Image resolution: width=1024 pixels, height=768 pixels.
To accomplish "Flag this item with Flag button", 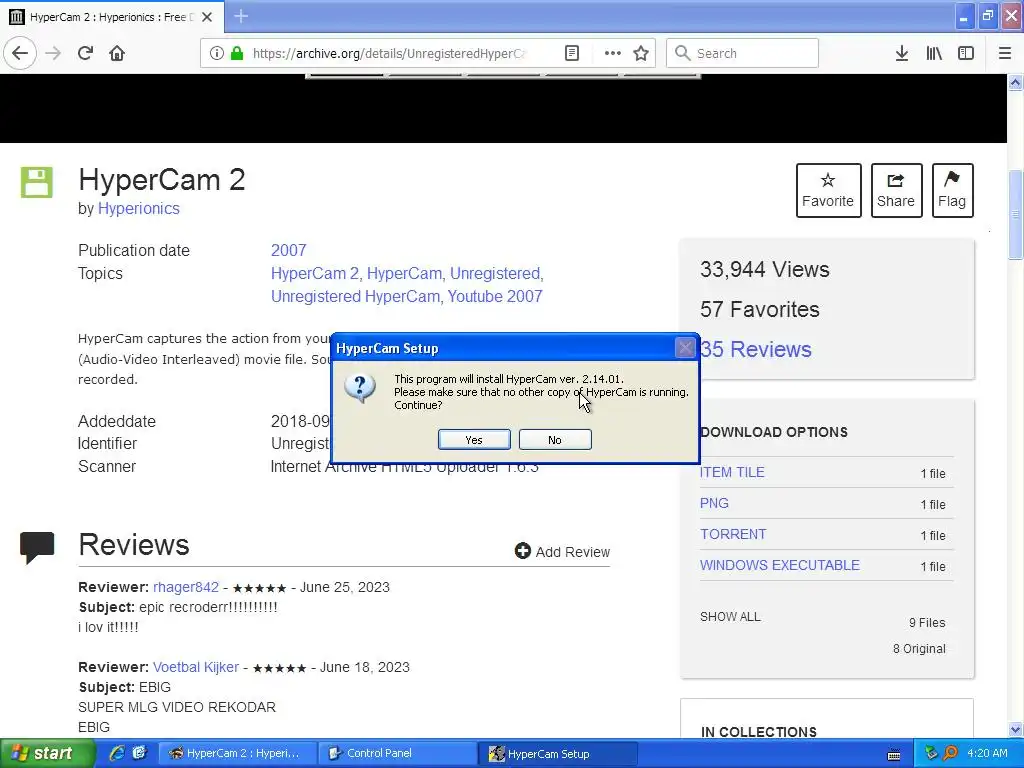I will [952, 190].
